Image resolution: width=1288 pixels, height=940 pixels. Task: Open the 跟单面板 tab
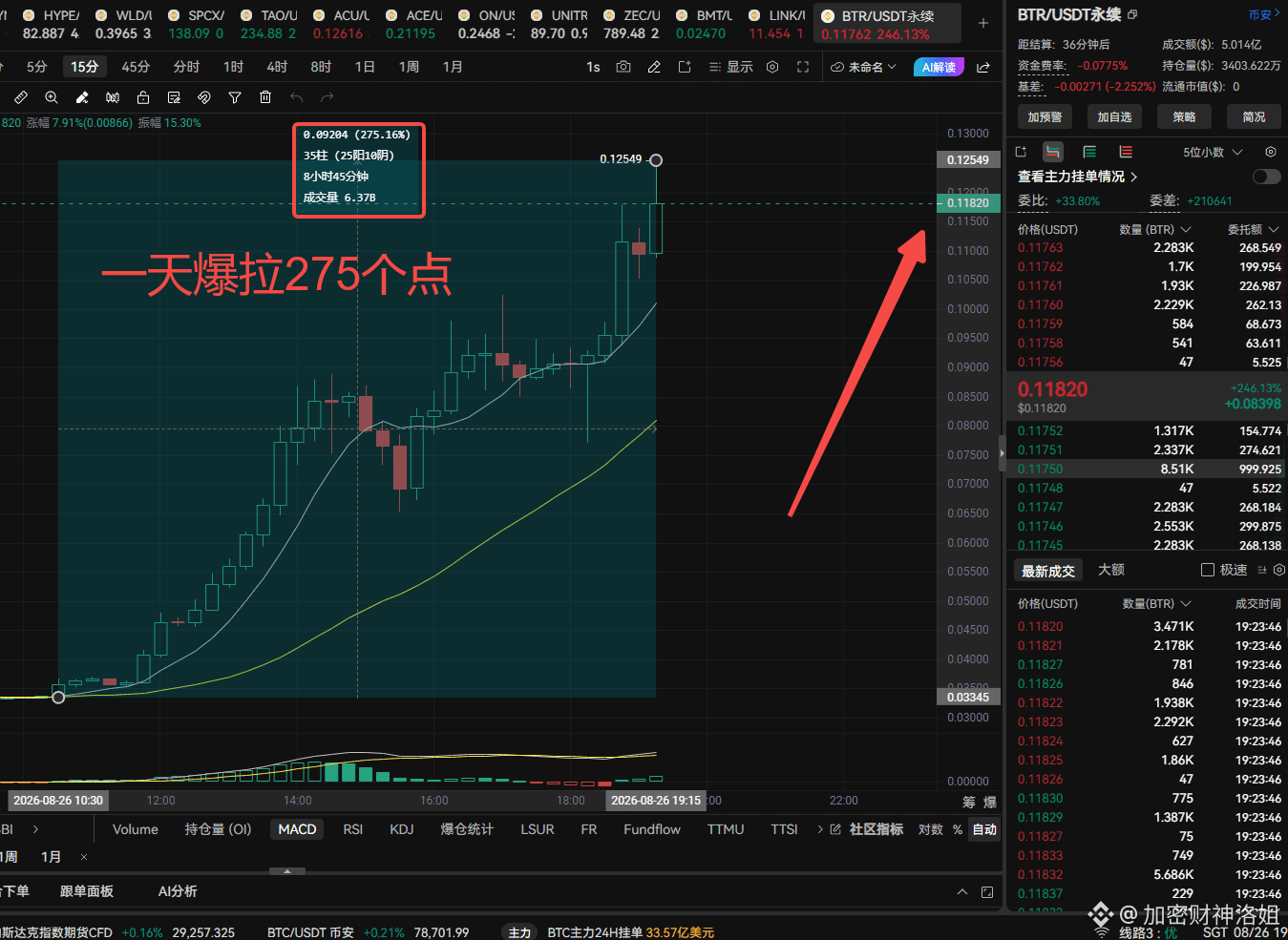(x=87, y=891)
